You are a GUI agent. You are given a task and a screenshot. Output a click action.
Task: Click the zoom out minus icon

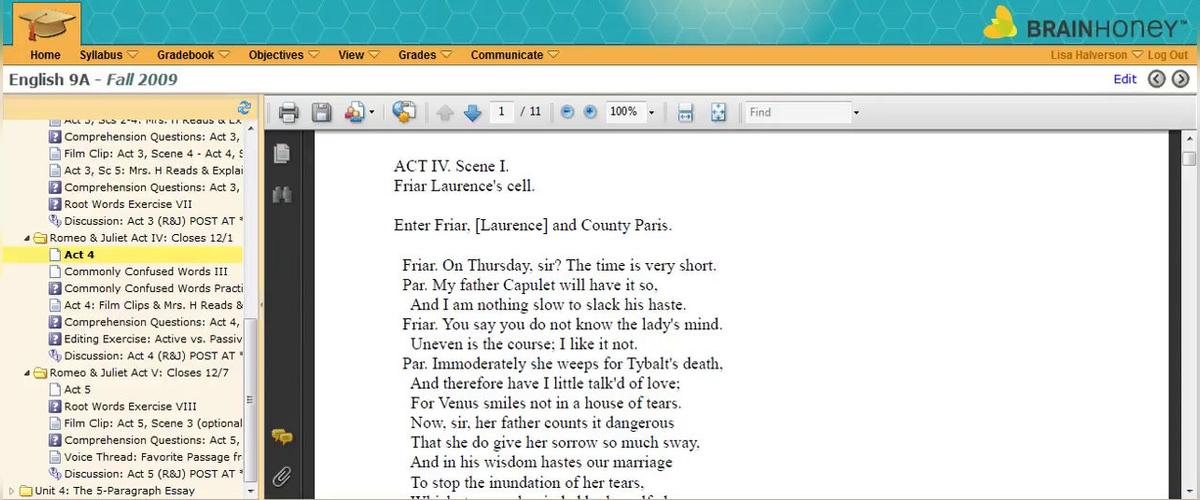(567, 112)
